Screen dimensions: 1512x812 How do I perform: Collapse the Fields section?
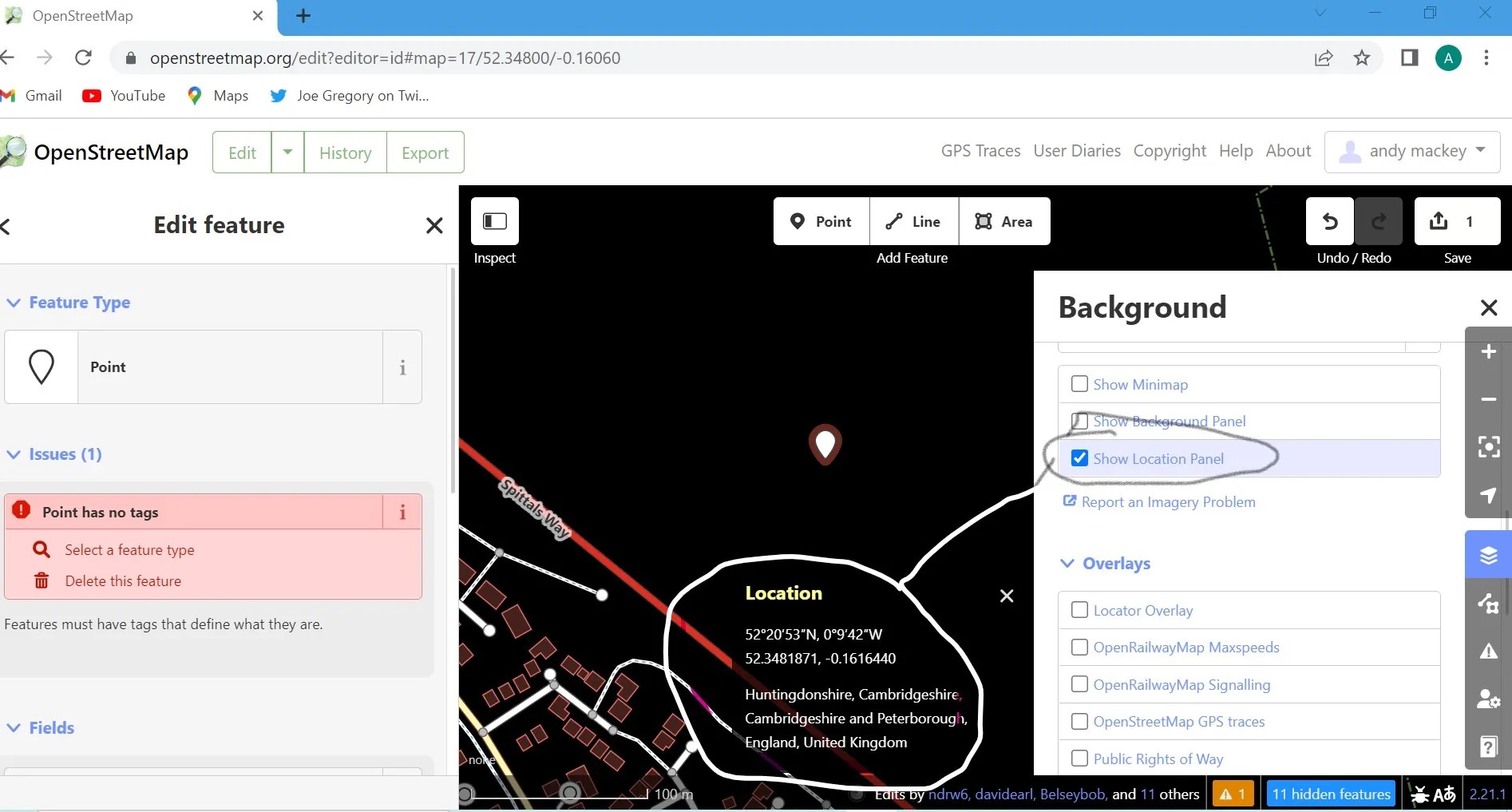pyautogui.click(x=41, y=728)
